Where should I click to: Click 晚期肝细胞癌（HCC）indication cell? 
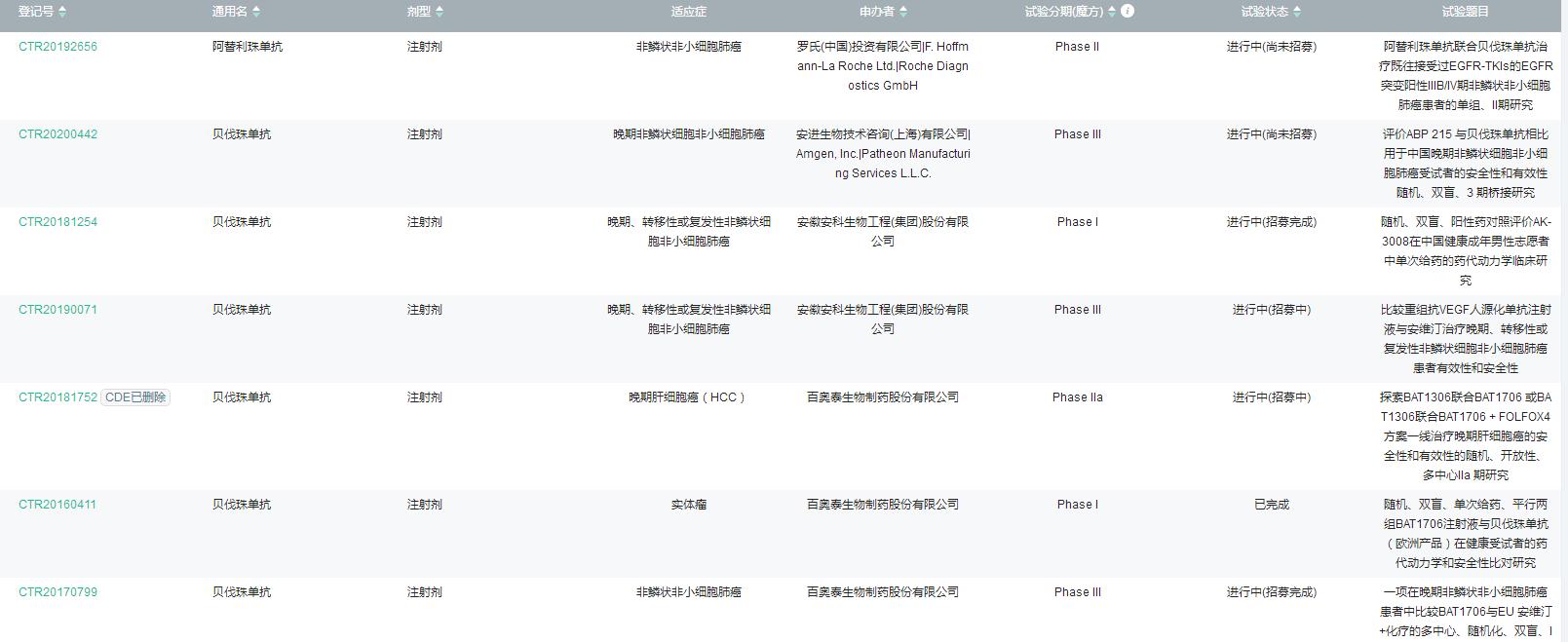688,397
